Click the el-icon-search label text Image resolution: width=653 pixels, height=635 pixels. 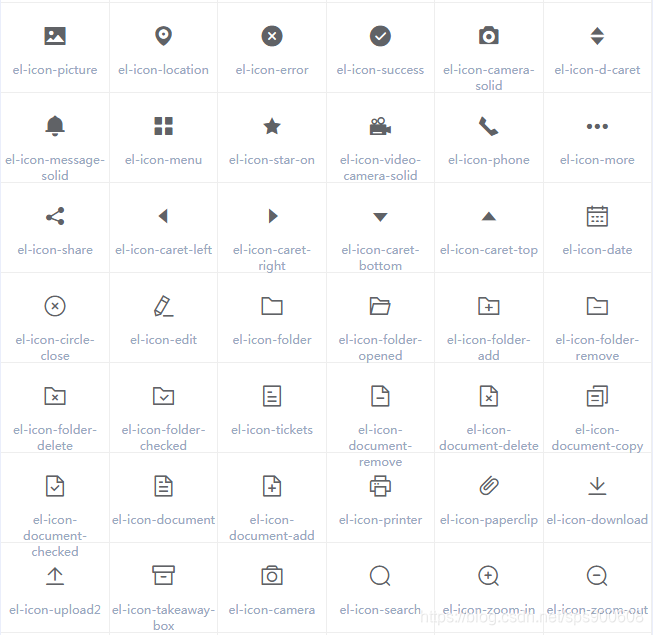380,610
